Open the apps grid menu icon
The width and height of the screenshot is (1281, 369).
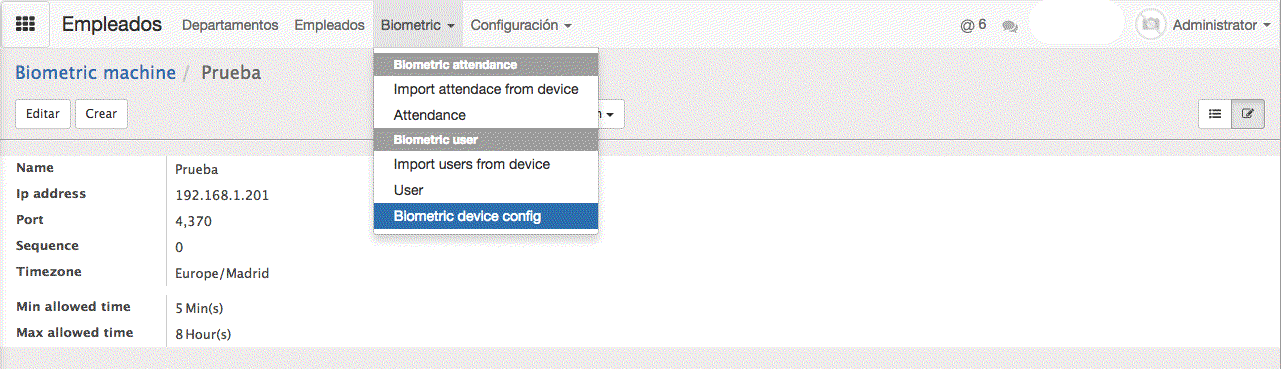[x=26, y=24]
